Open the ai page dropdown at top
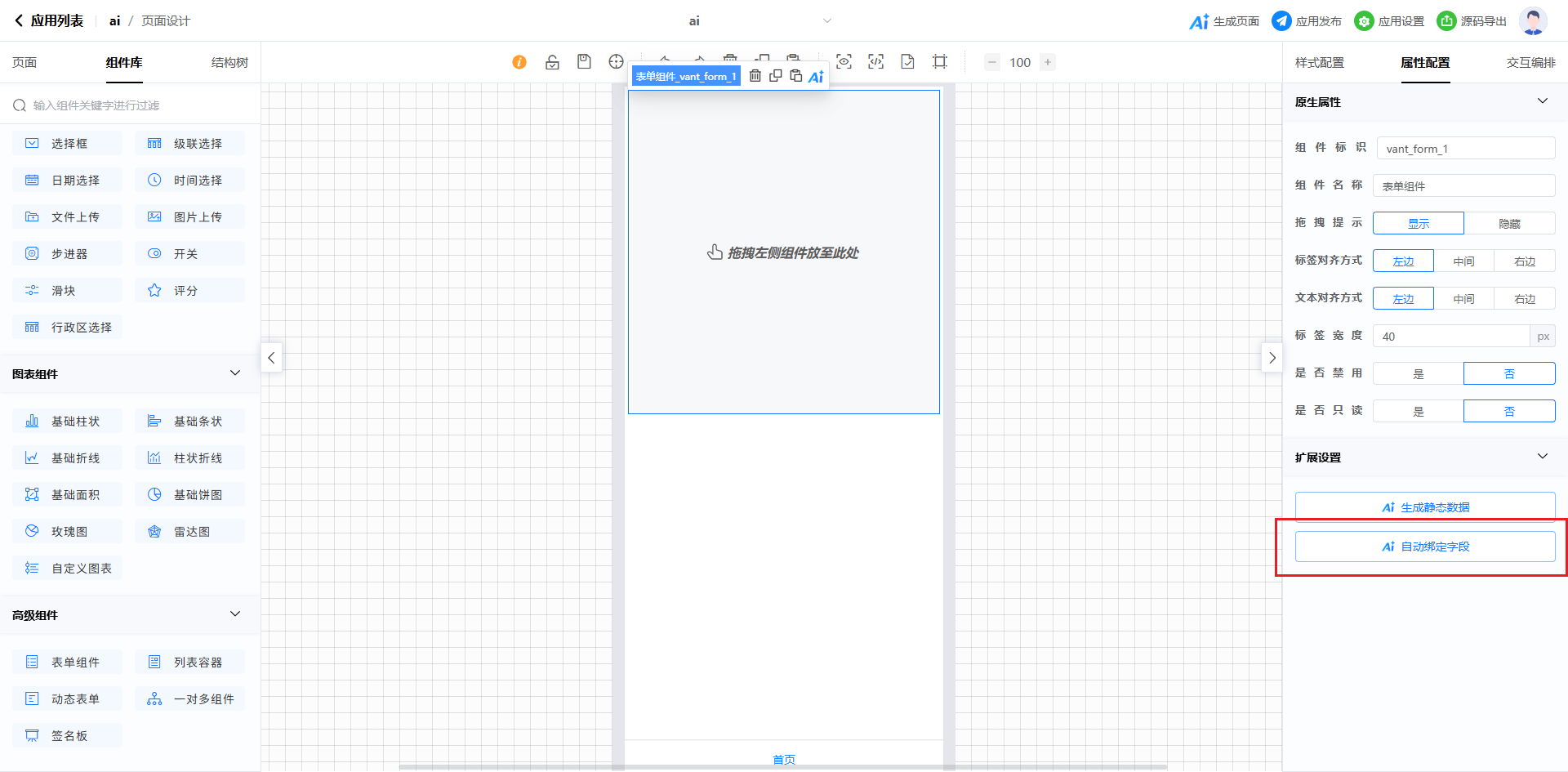Image resolution: width=1568 pixels, height=772 pixels. tap(826, 21)
